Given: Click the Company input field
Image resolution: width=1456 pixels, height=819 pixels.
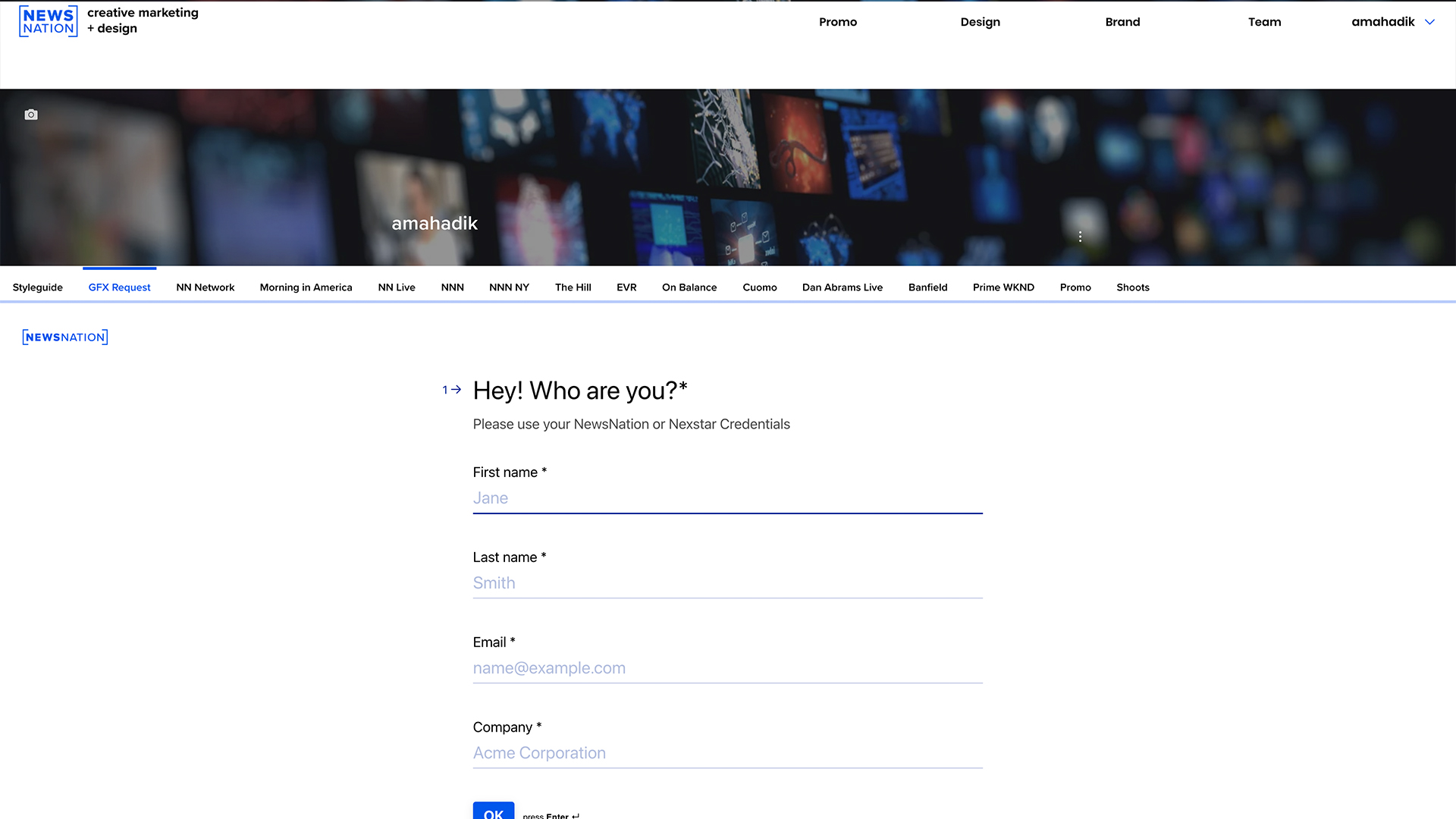Looking at the screenshot, I should [x=727, y=753].
